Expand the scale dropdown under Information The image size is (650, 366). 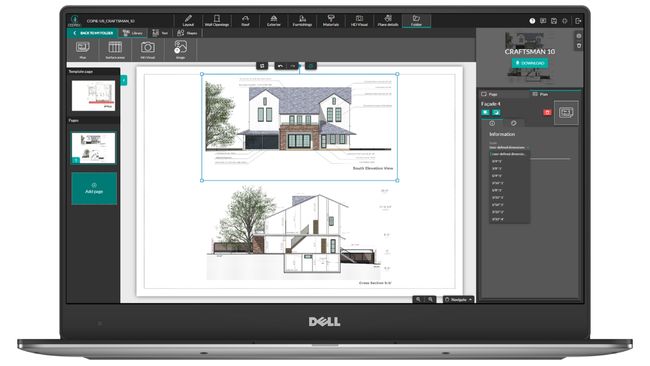(509, 147)
